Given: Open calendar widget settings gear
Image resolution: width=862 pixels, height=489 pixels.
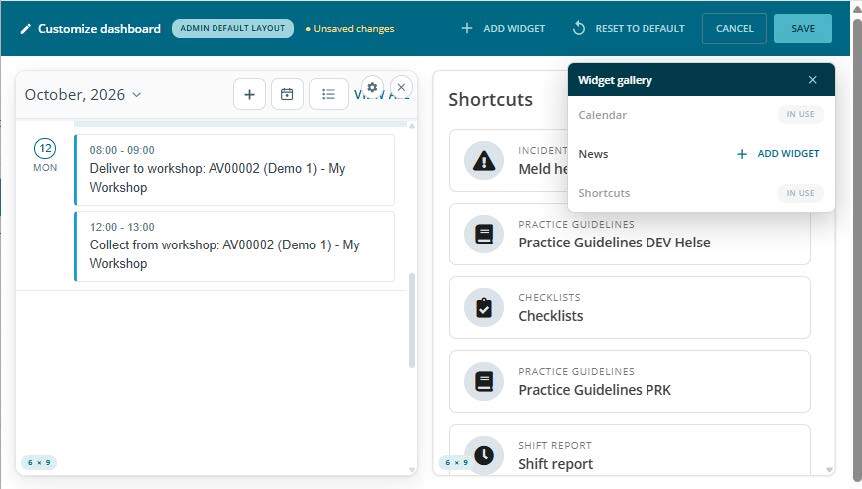Looking at the screenshot, I should tap(372, 87).
